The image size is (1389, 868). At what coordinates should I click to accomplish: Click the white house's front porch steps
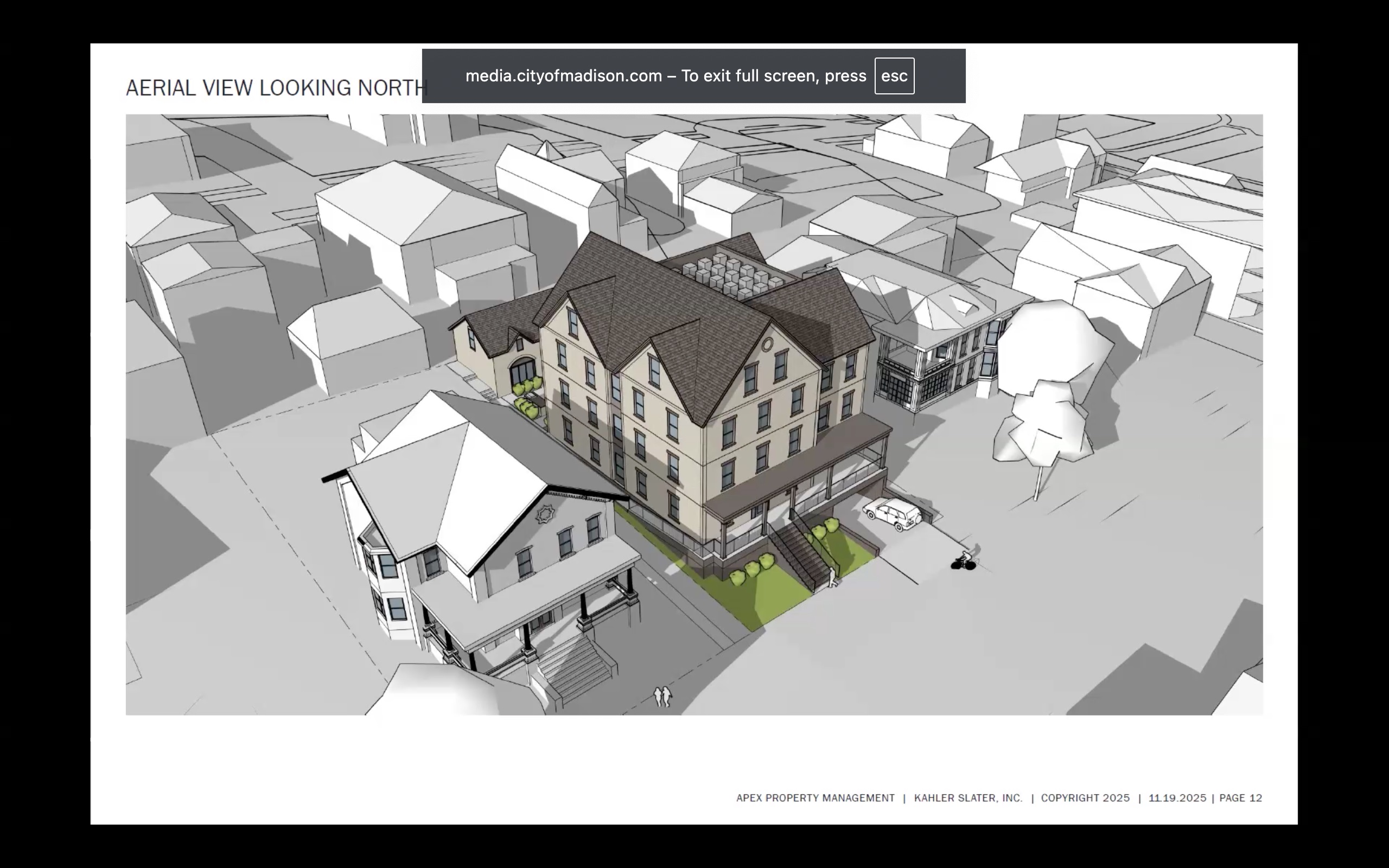574,666
